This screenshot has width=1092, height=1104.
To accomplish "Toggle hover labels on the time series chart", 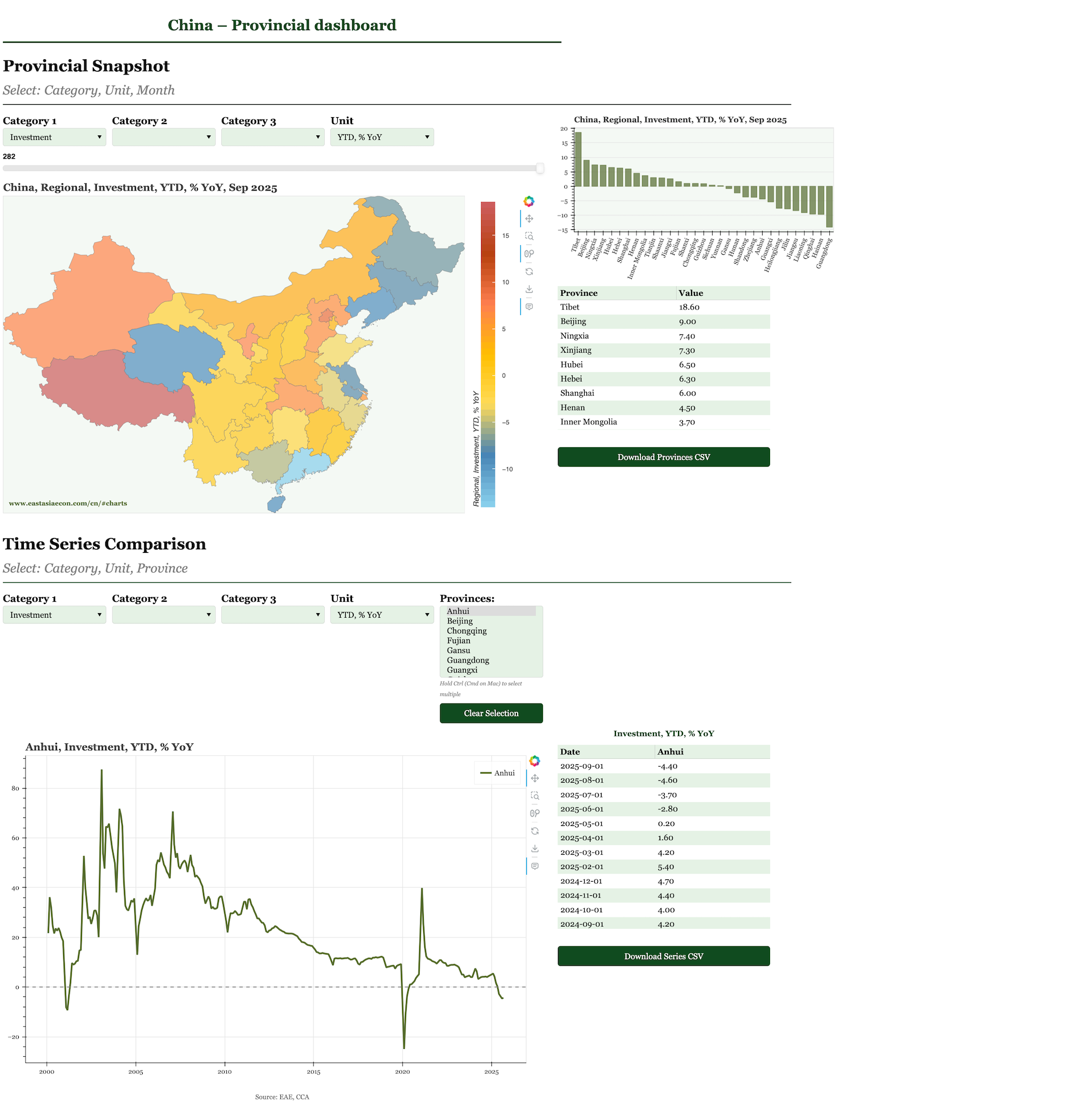I will coord(535,865).
